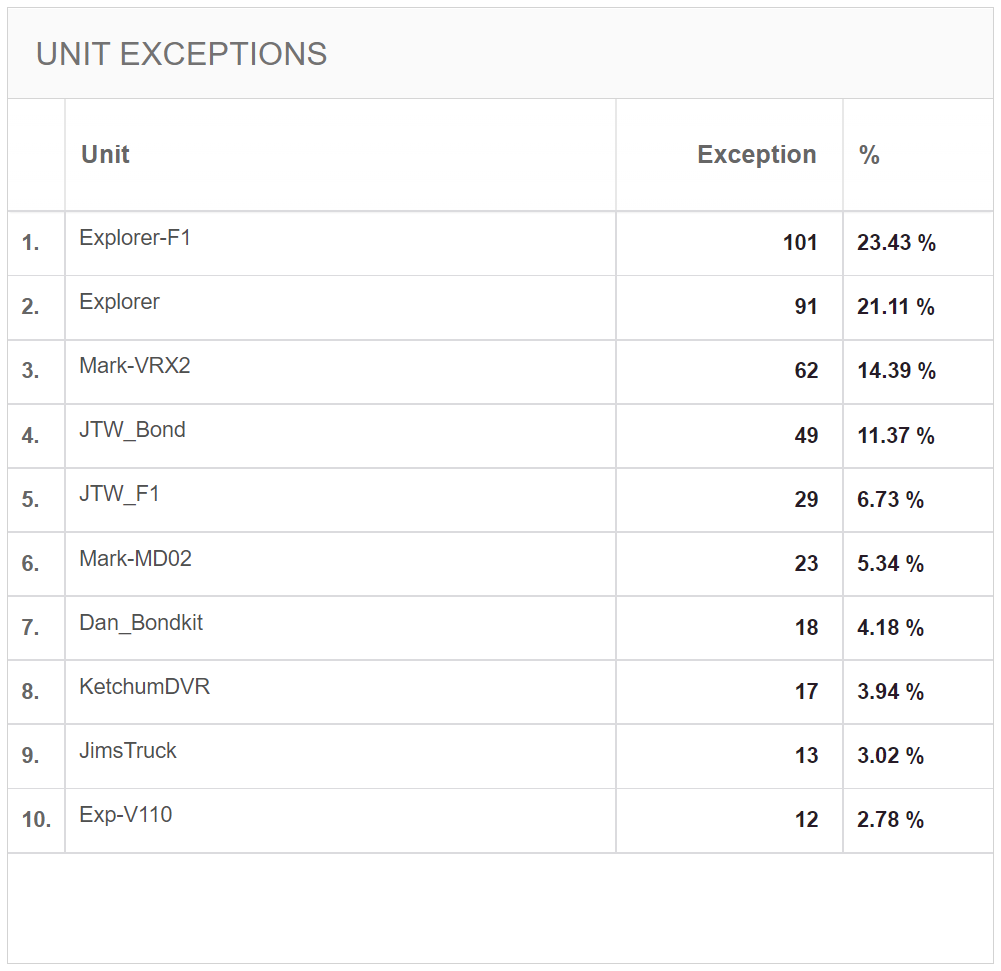
Task: Click the Unit Exceptions panel title
Action: (181, 54)
